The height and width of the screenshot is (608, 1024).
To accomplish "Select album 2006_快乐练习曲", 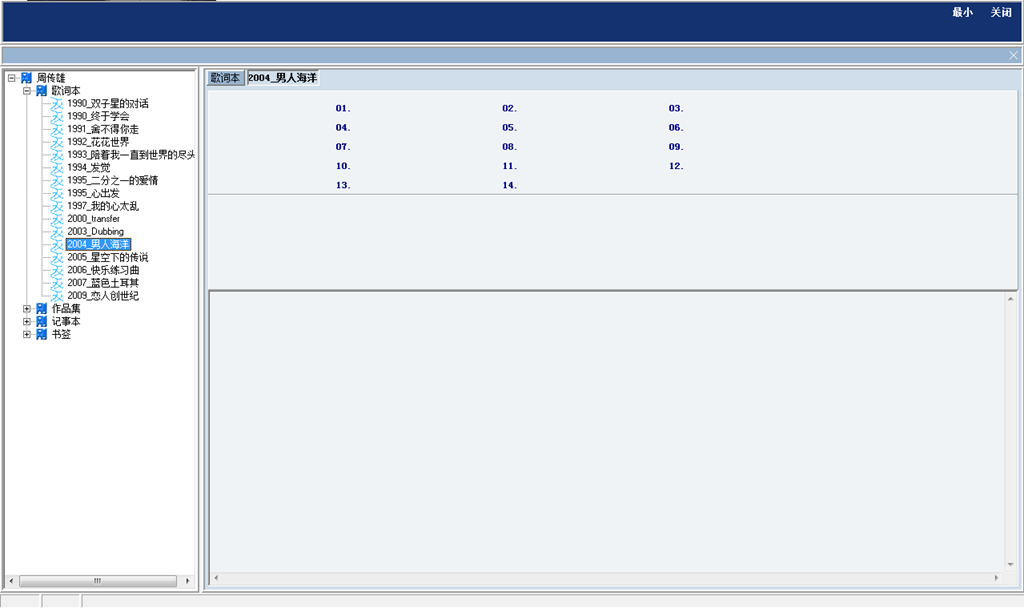I will coord(103,270).
